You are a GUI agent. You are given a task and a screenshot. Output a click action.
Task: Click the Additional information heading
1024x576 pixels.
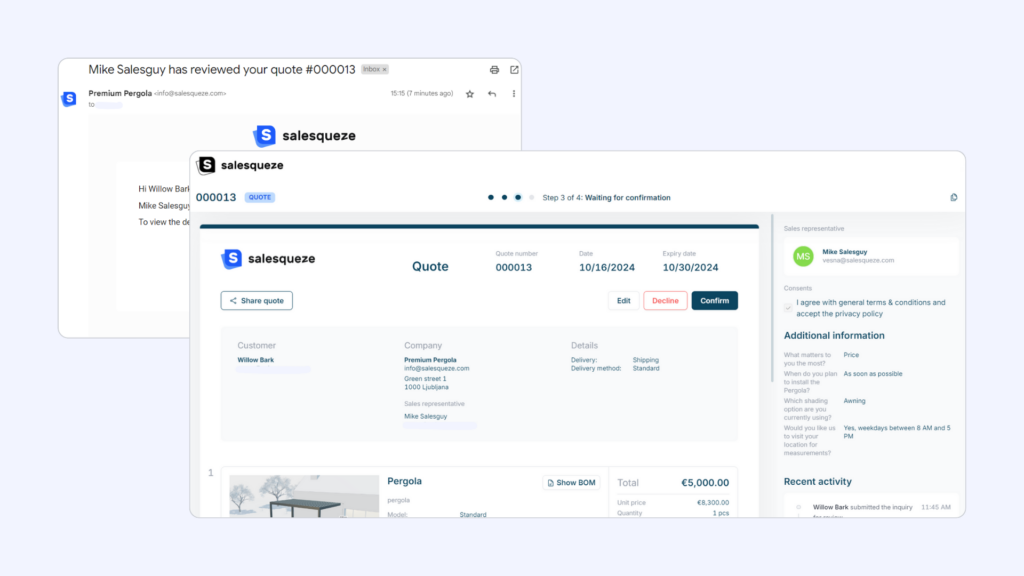coord(834,336)
